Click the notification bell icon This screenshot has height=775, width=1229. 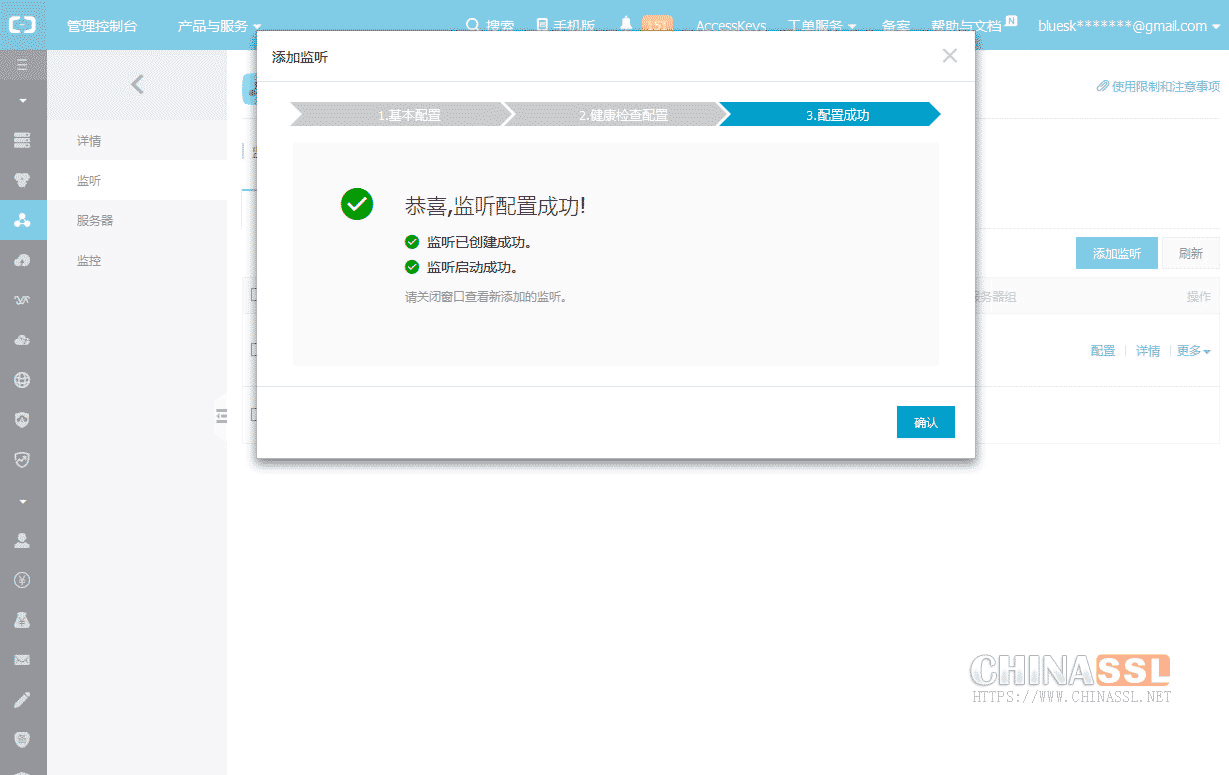[626, 25]
